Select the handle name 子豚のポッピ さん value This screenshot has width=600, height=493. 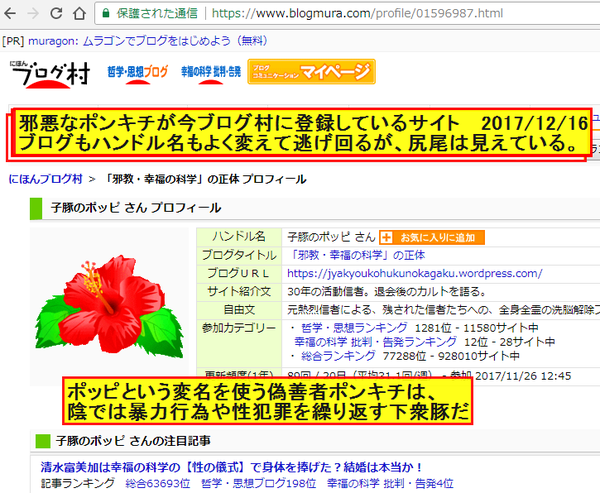click(x=331, y=237)
